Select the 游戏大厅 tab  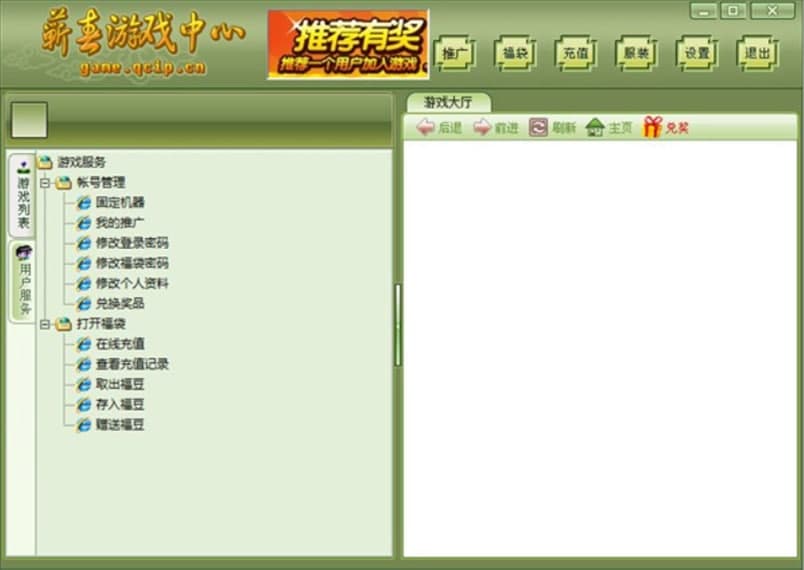coord(448,103)
